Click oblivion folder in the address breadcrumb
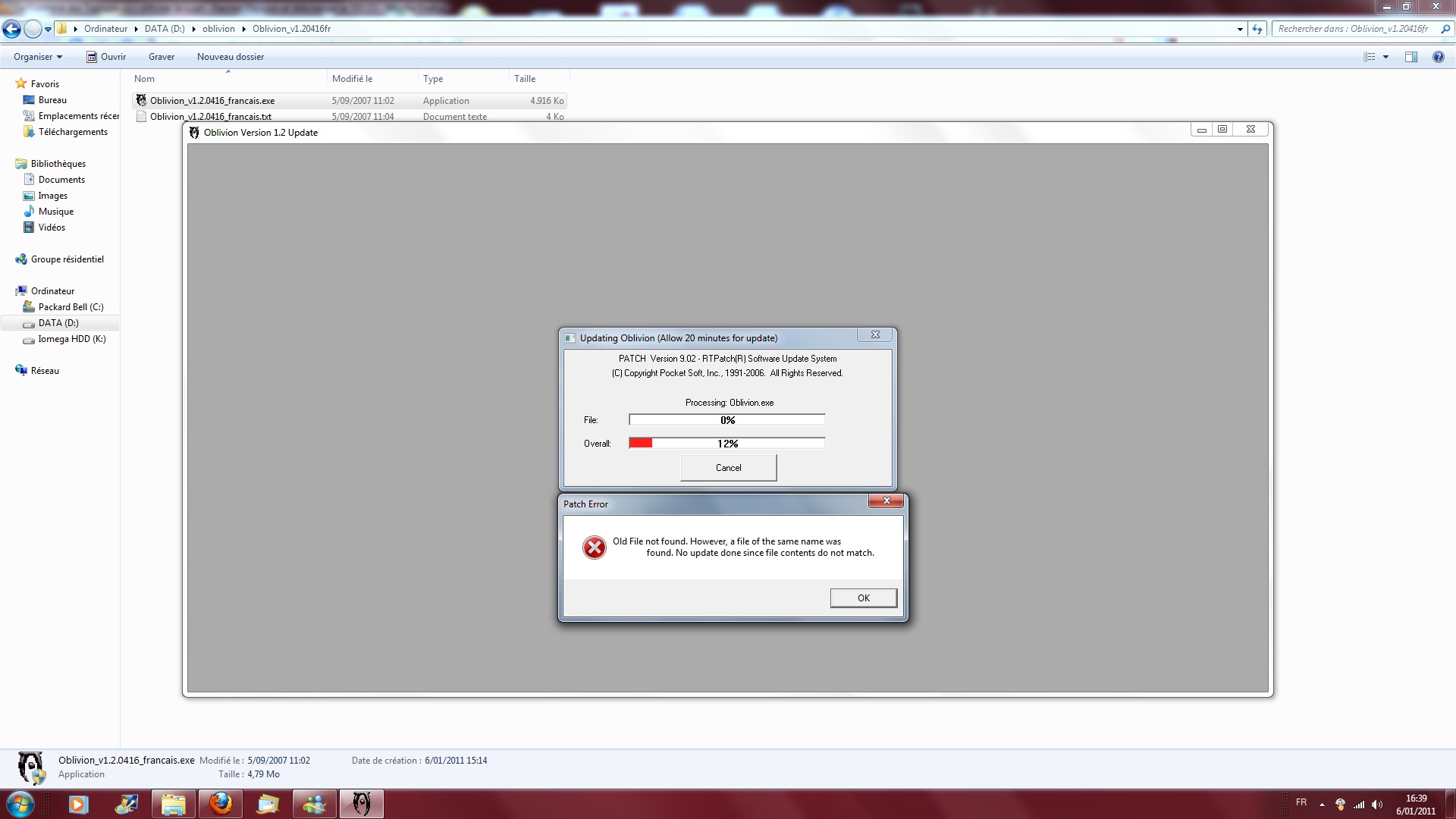This screenshot has height=819, width=1456. pyautogui.click(x=218, y=29)
